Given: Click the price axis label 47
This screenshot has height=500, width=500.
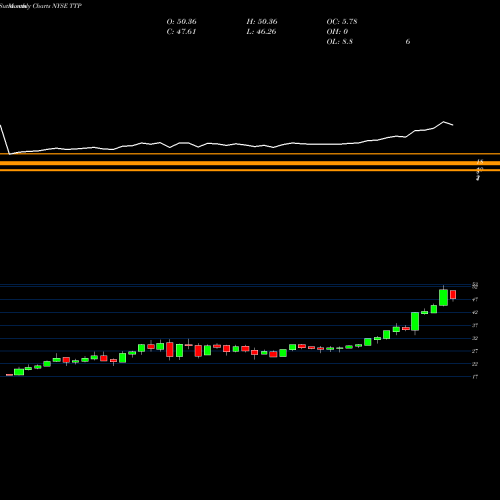Looking at the screenshot, I should (x=475, y=299).
